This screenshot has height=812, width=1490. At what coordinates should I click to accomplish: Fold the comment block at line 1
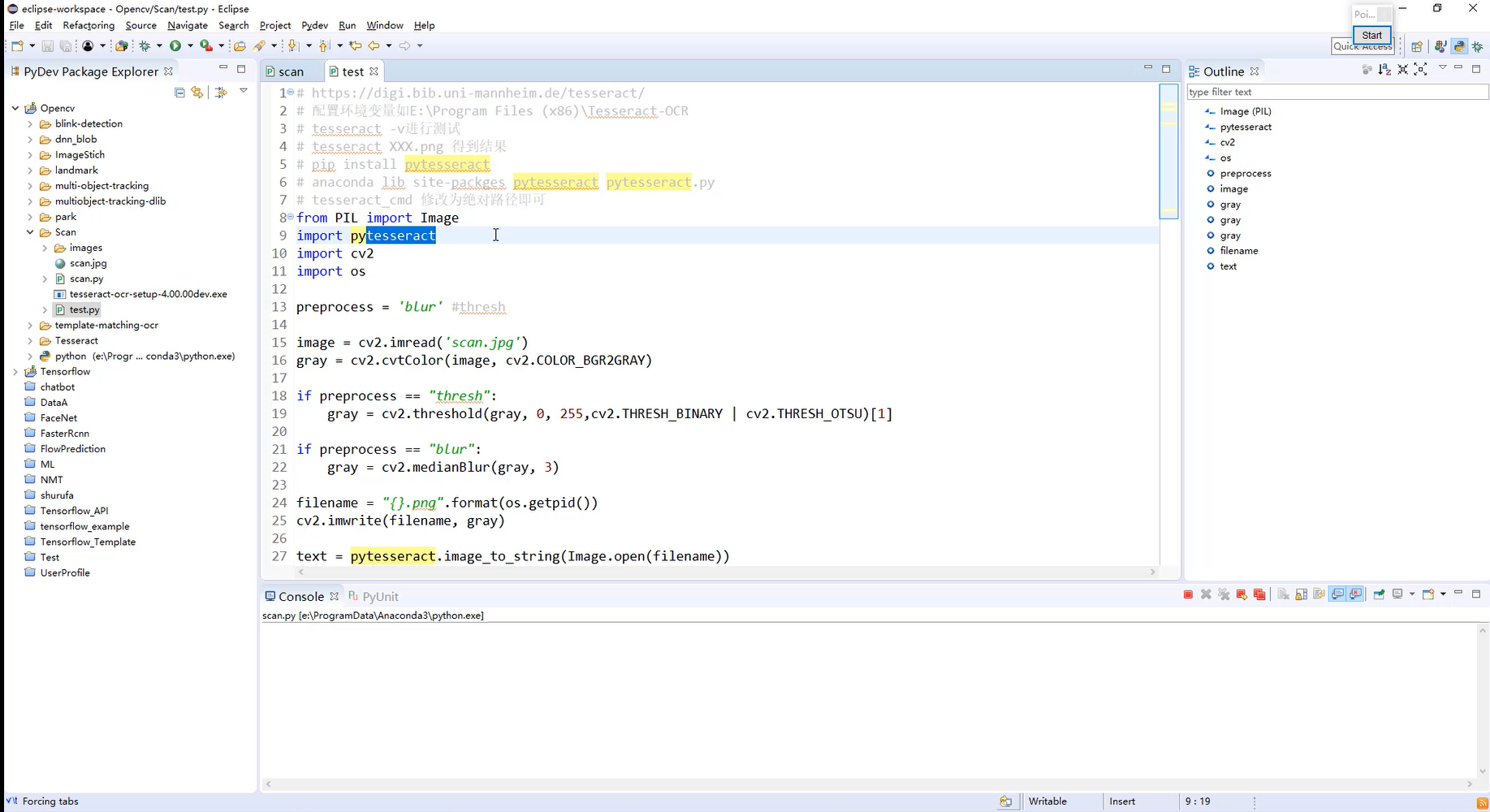click(x=291, y=92)
